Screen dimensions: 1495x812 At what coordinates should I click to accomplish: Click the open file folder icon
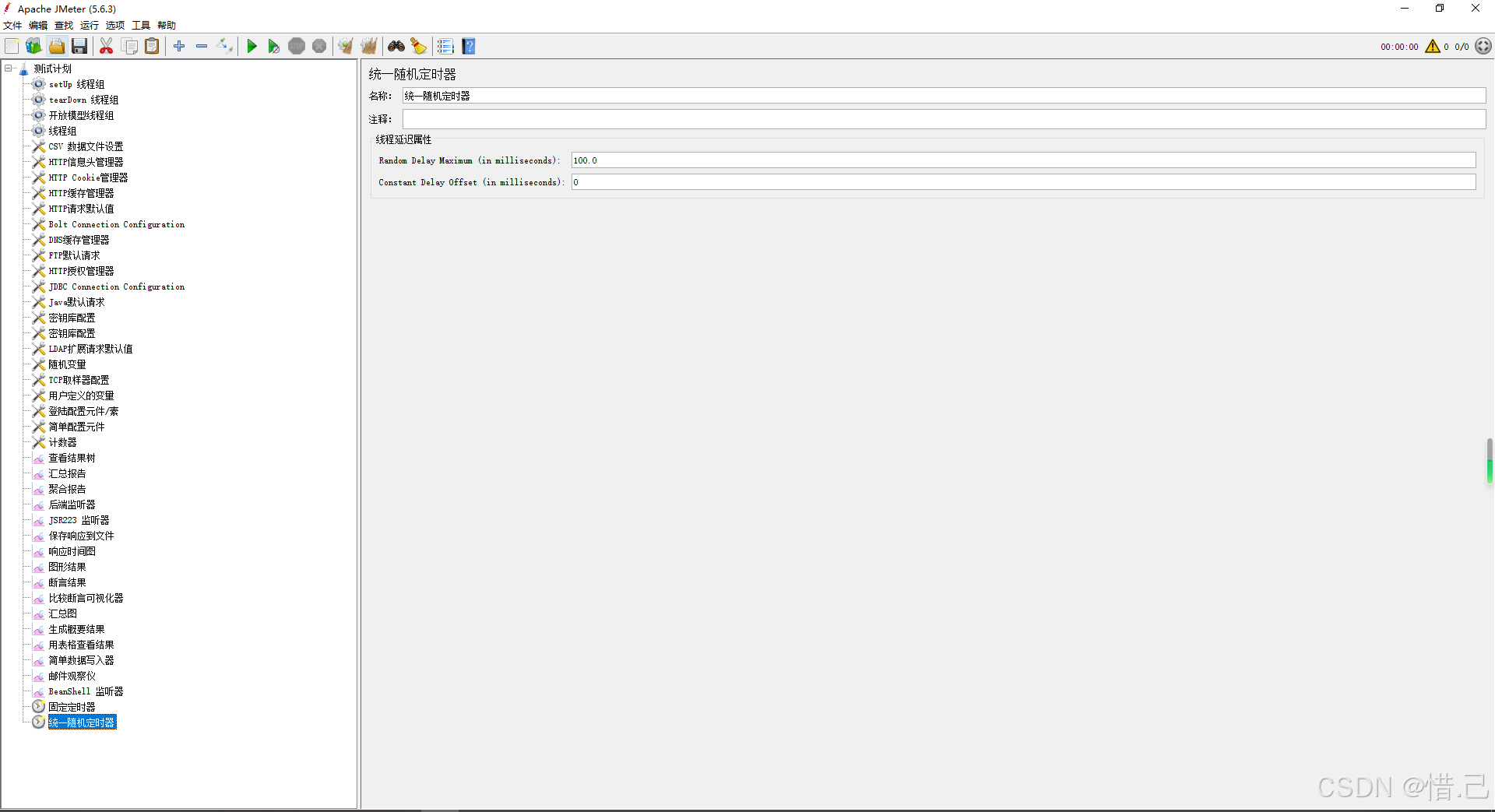(x=57, y=47)
